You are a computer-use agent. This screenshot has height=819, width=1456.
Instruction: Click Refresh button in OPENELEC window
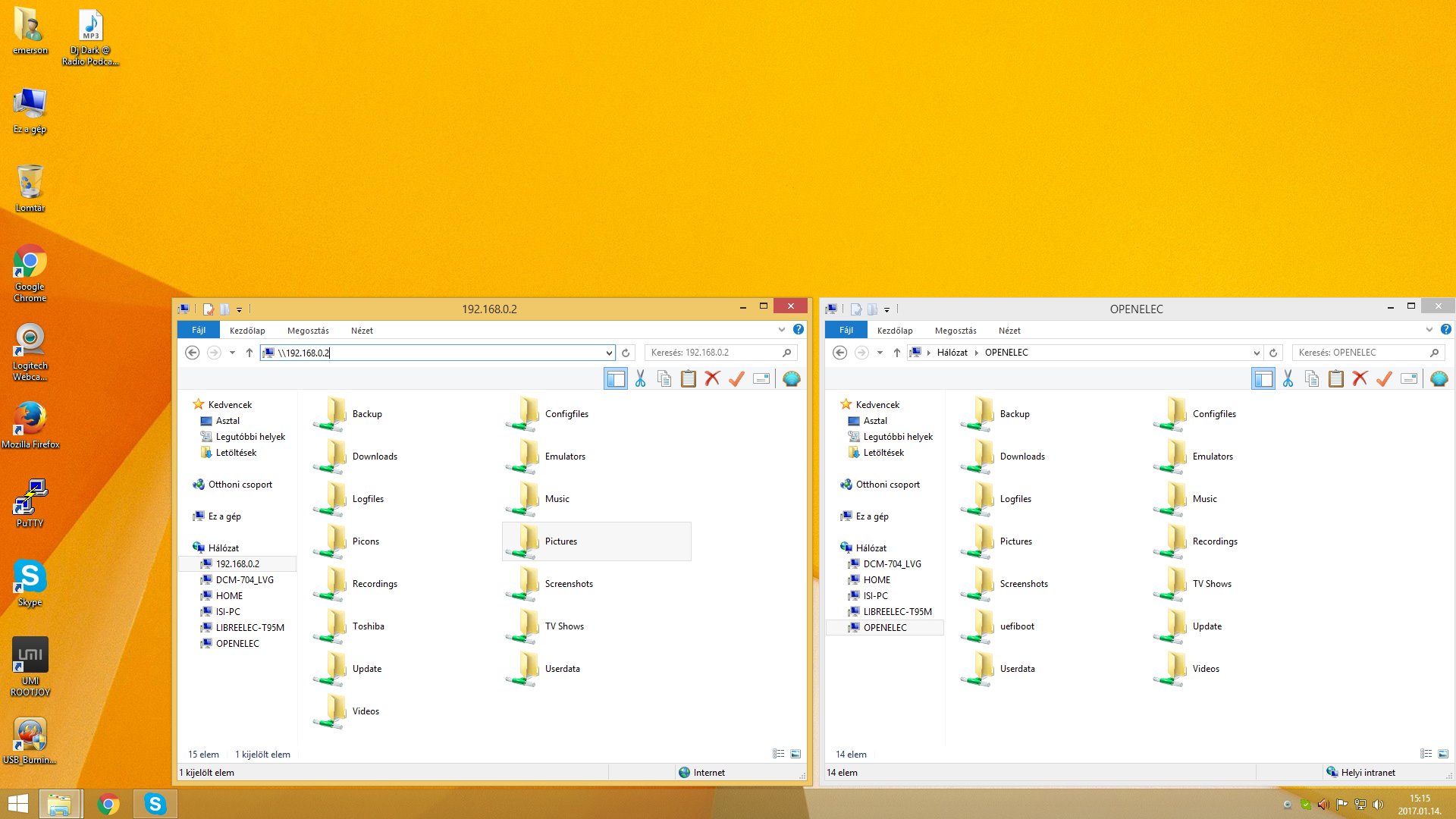[x=1273, y=353]
